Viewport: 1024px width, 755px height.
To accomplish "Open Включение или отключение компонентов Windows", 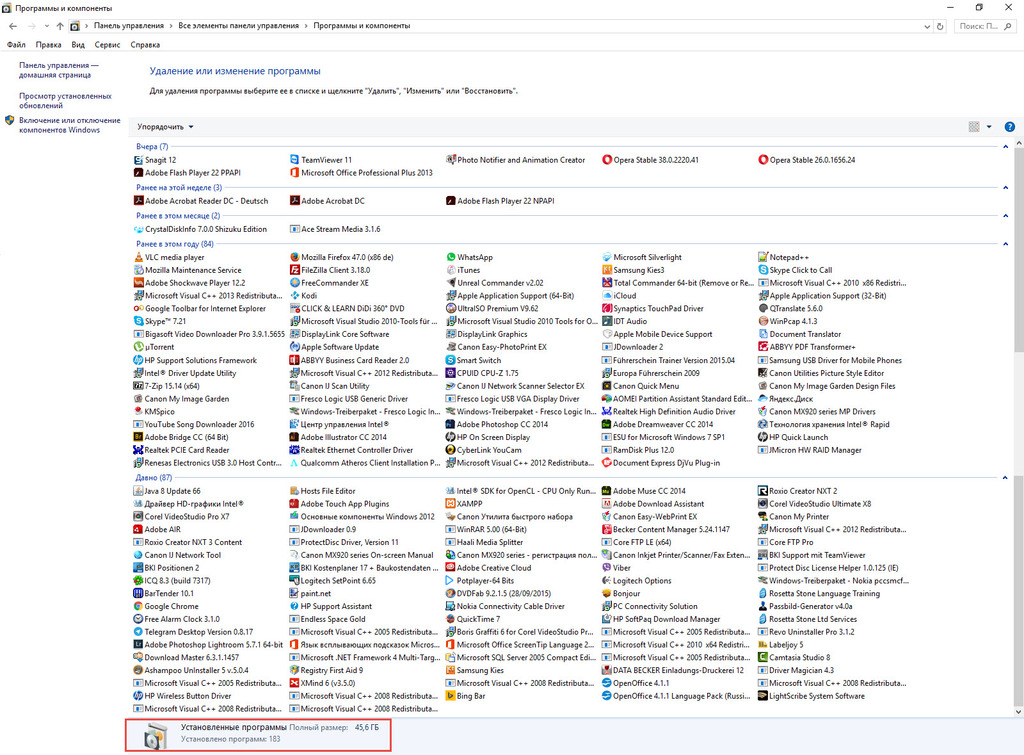I will point(69,125).
